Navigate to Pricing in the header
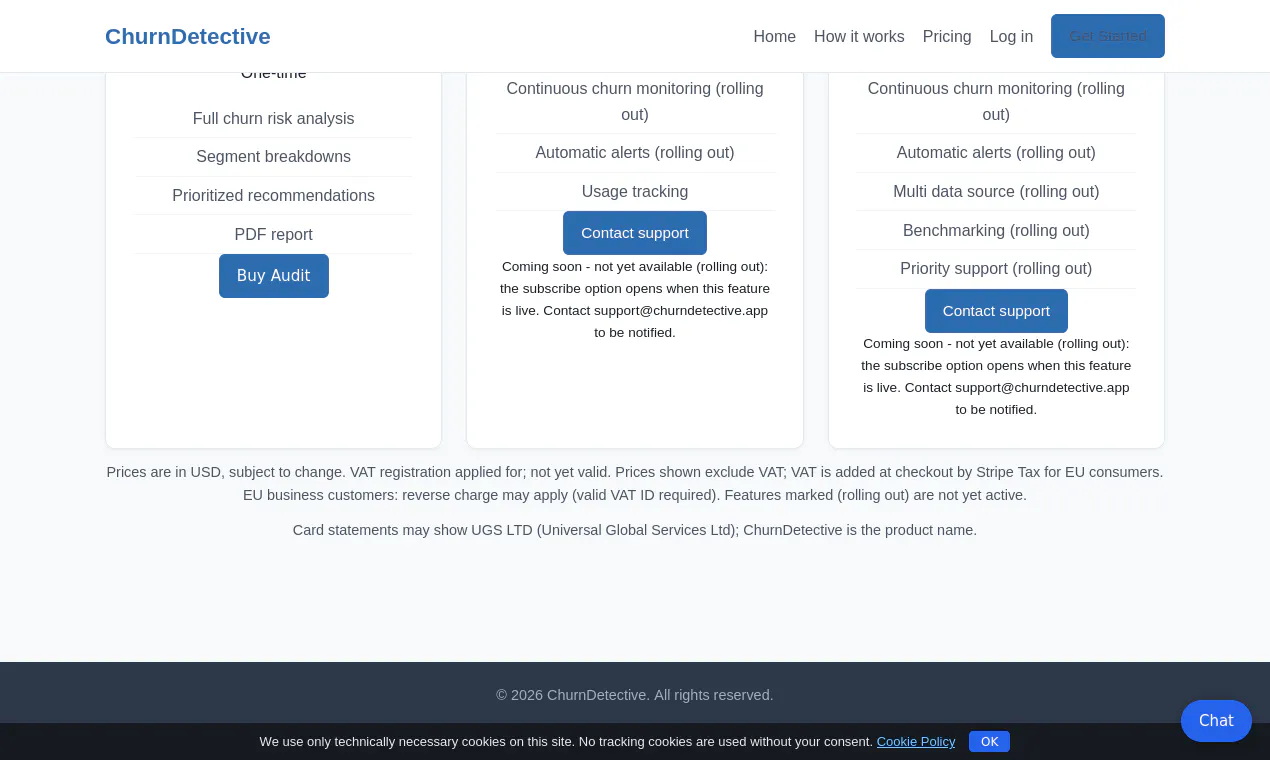The image size is (1270, 760). pos(947,36)
